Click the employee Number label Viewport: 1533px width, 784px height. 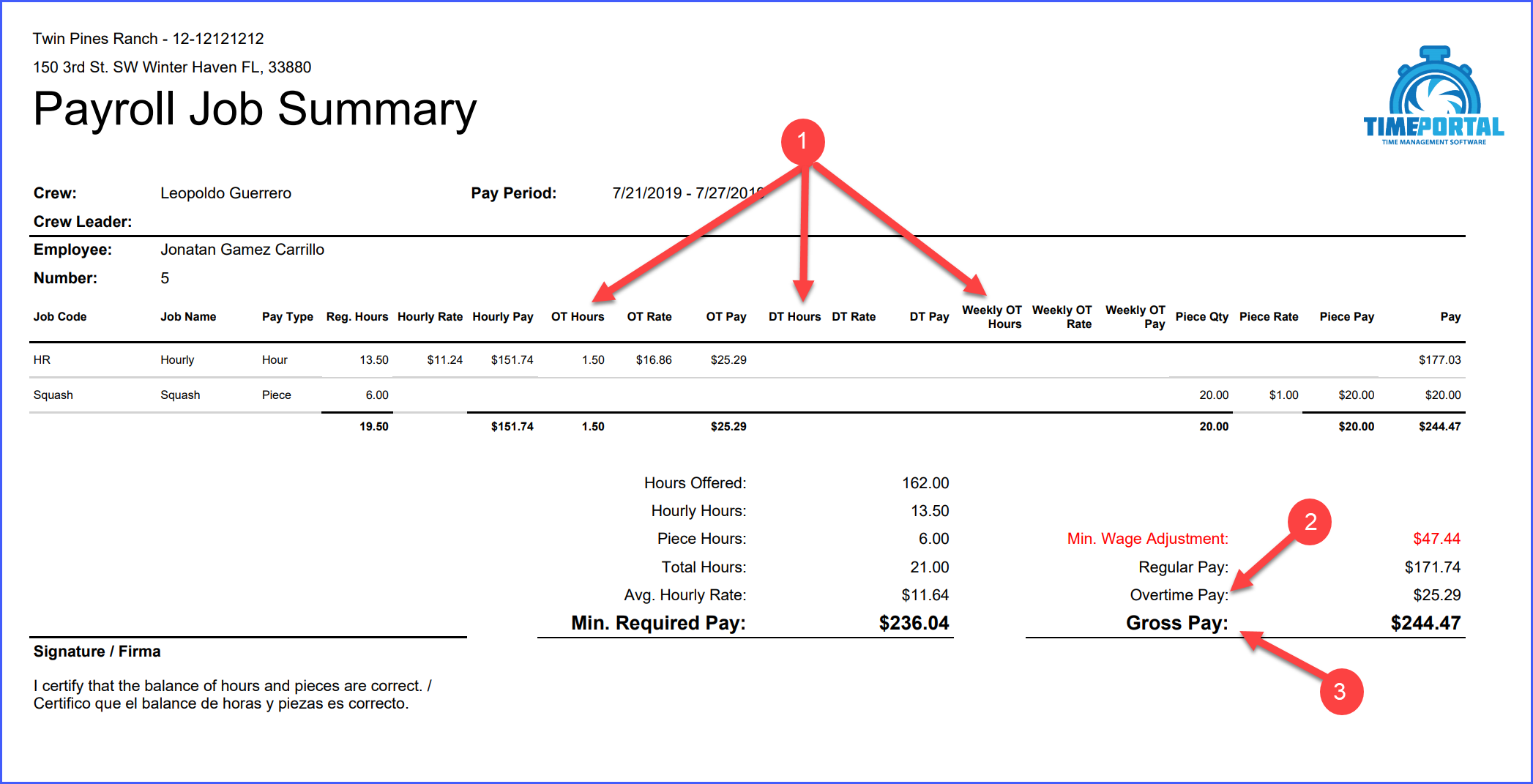(65, 278)
